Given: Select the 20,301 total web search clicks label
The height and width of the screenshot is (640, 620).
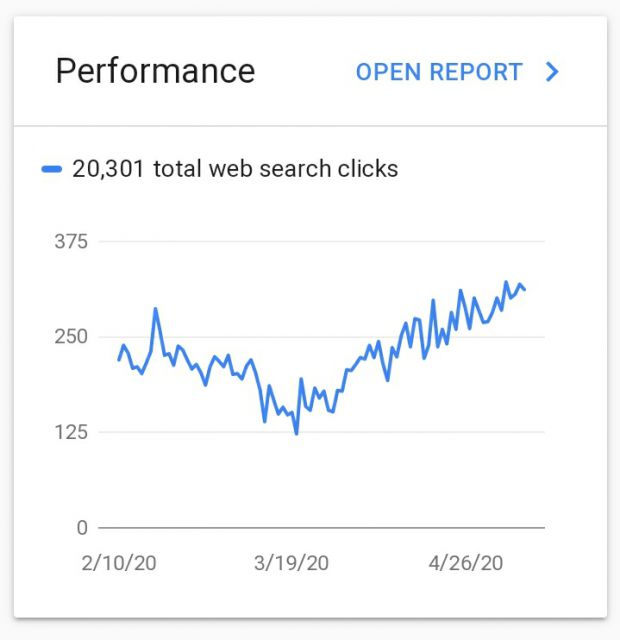Looking at the screenshot, I should [x=235, y=169].
